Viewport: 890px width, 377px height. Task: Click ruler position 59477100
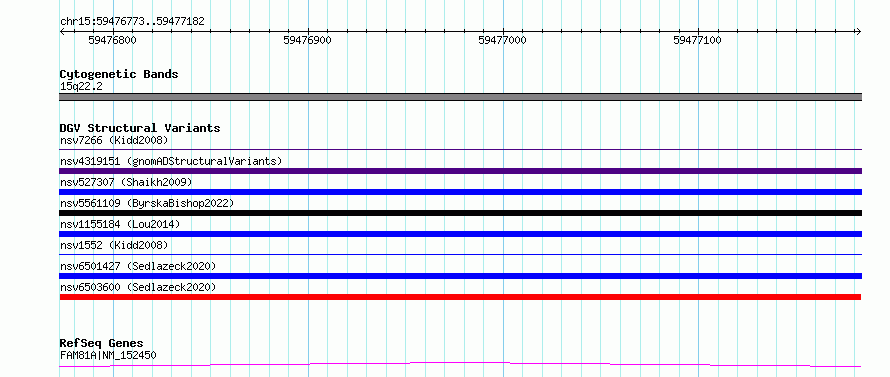pos(697,40)
